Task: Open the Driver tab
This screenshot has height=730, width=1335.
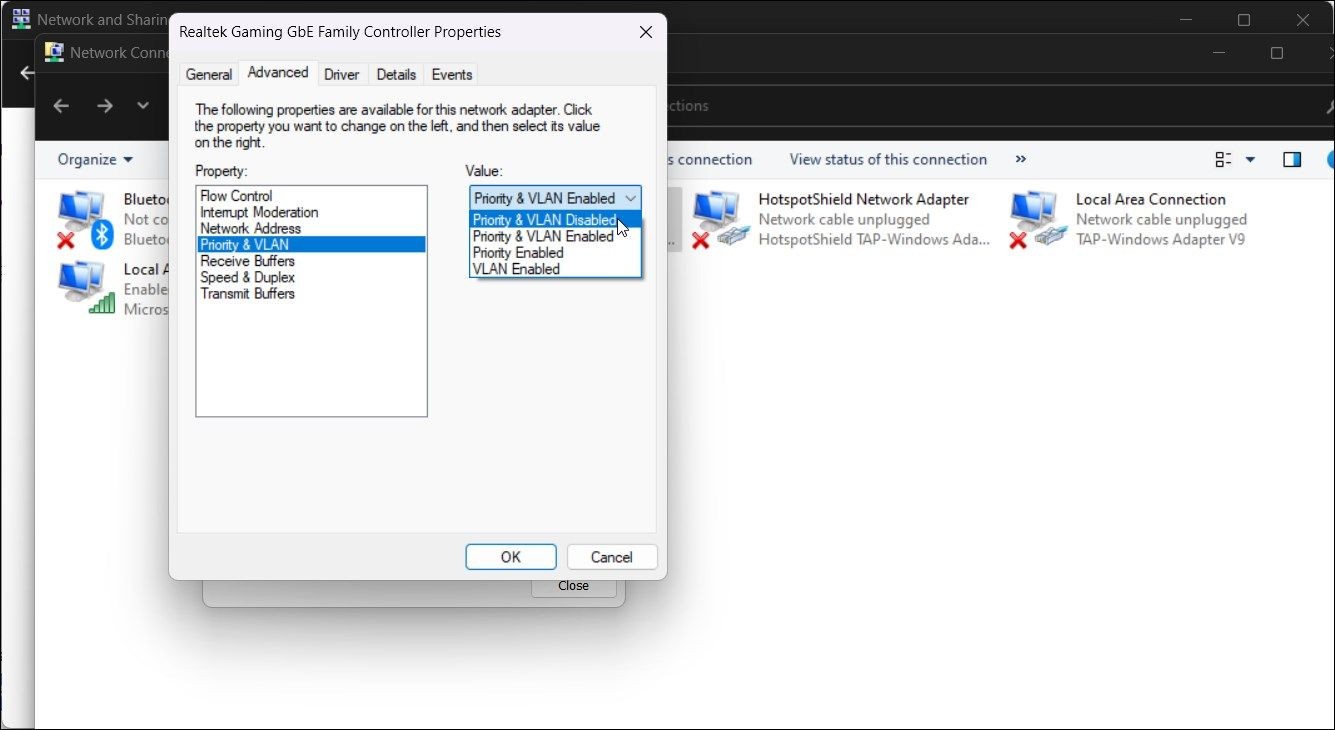Action: tap(342, 74)
